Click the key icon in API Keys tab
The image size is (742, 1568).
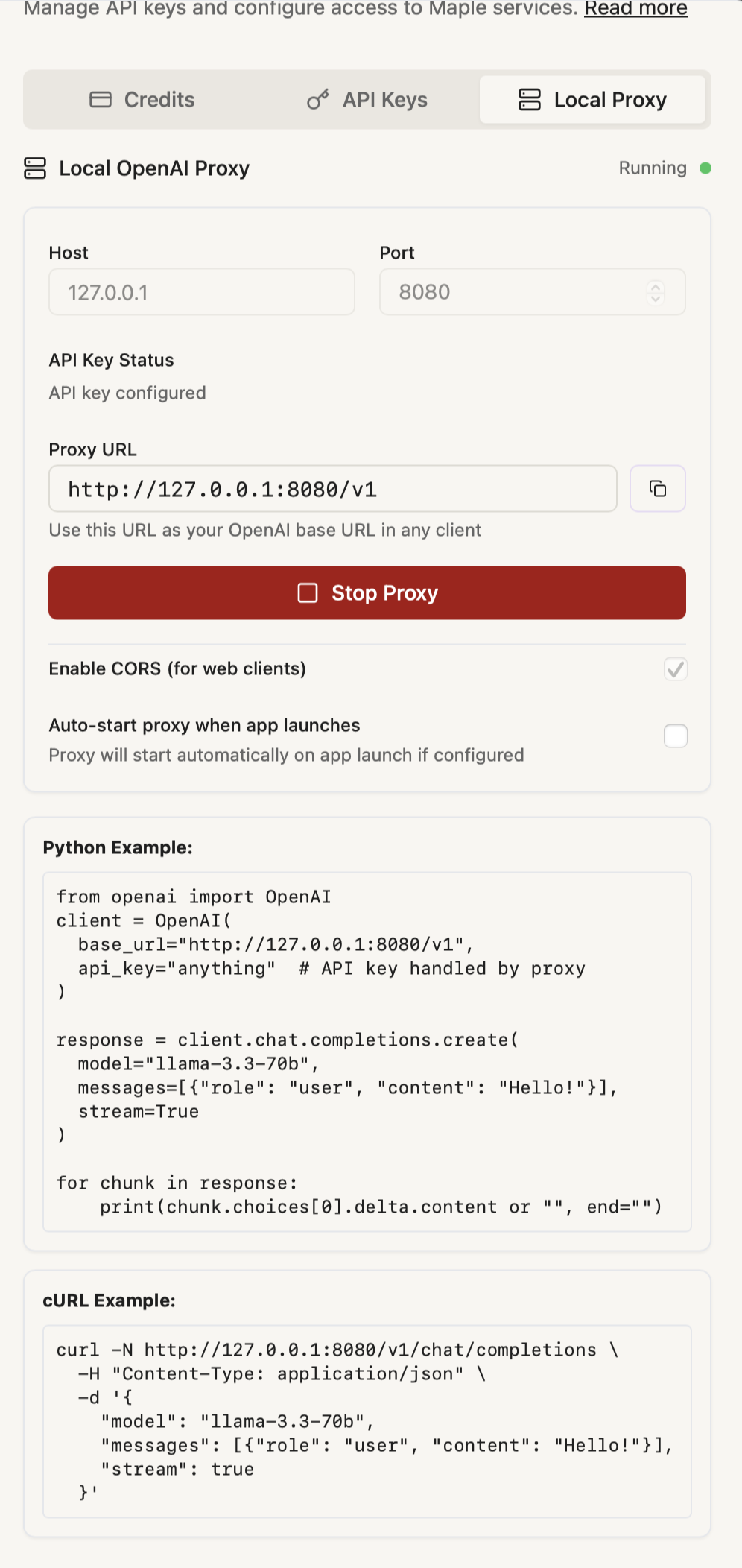[x=318, y=100]
